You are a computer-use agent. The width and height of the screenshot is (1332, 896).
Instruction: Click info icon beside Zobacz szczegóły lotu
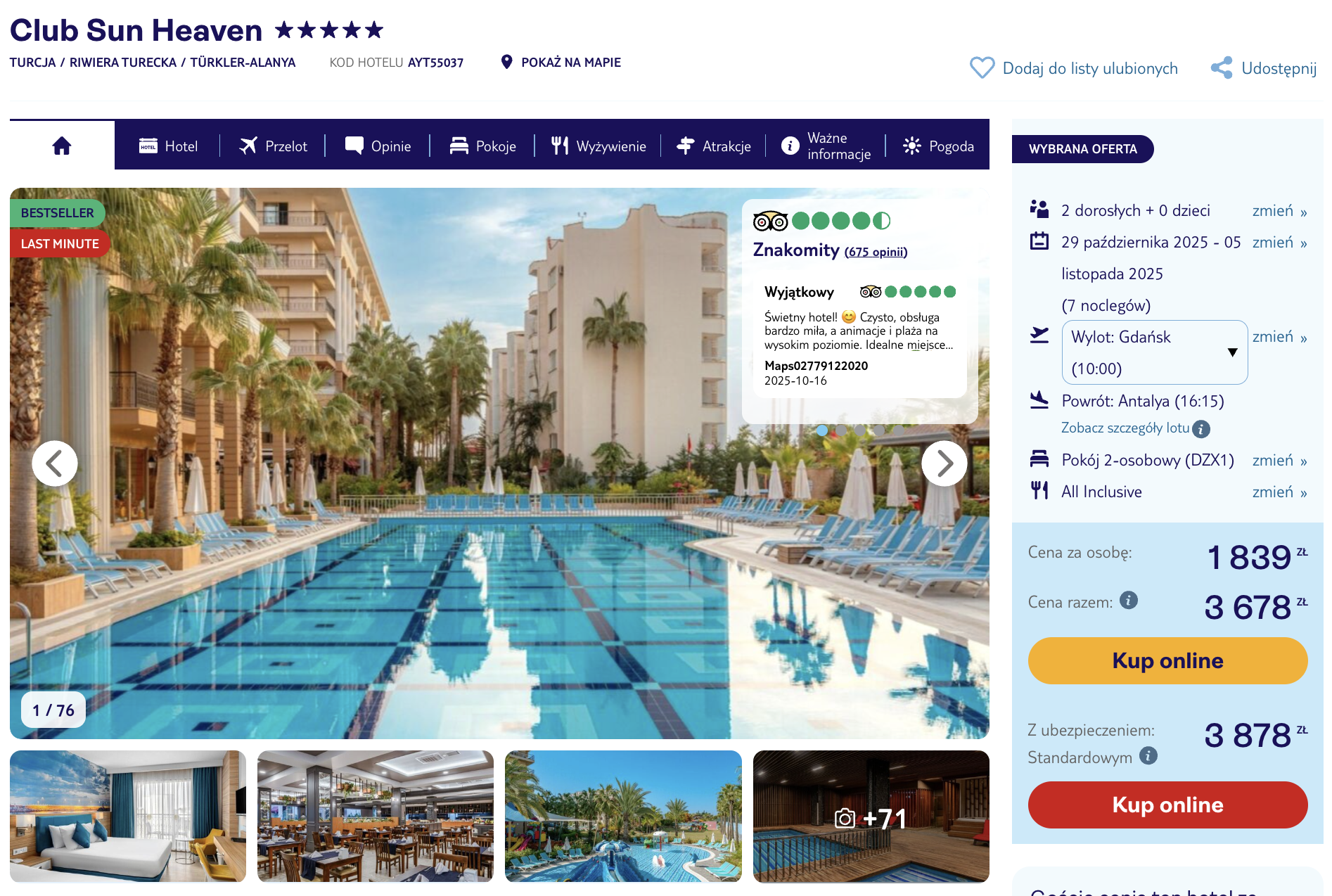tap(1201, 428)
